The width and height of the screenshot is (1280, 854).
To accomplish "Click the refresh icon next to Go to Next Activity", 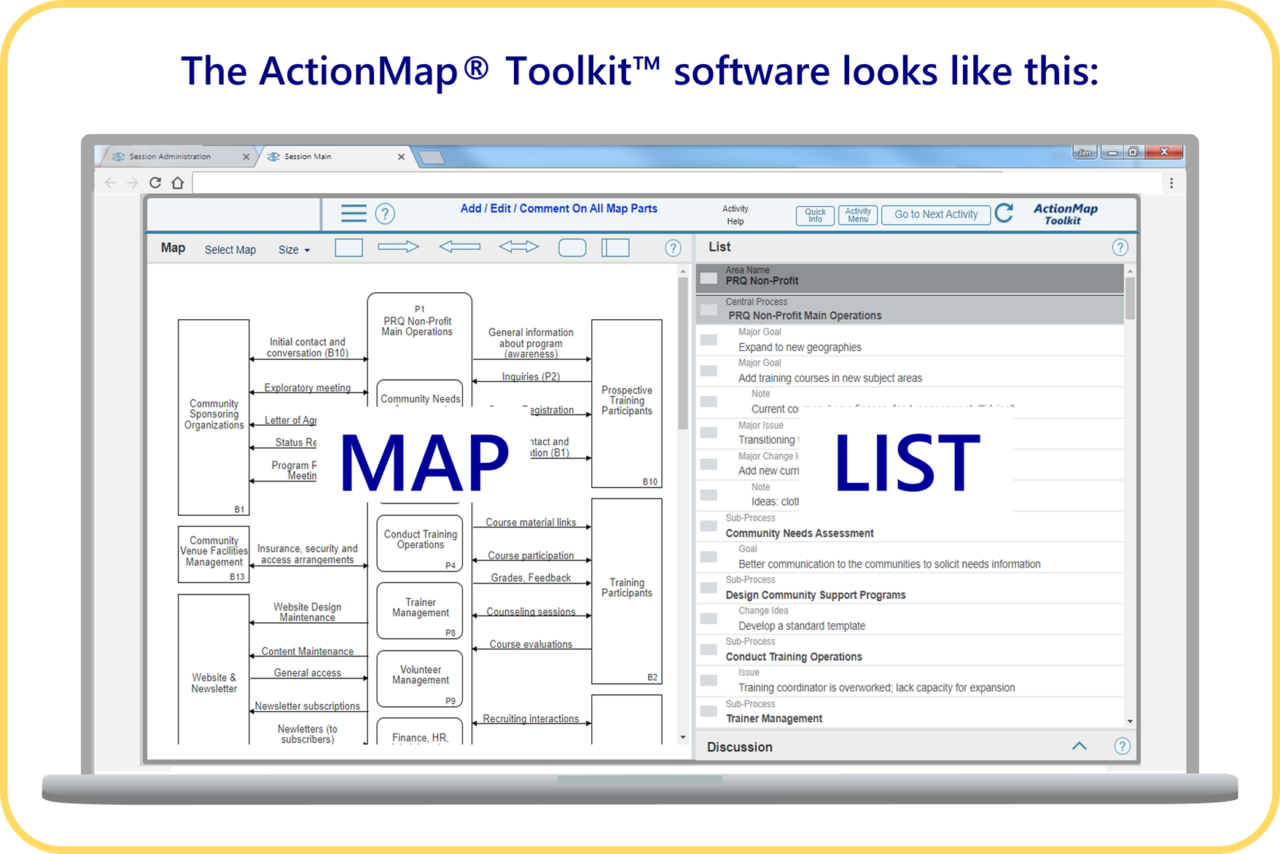I will [1004, 213].
